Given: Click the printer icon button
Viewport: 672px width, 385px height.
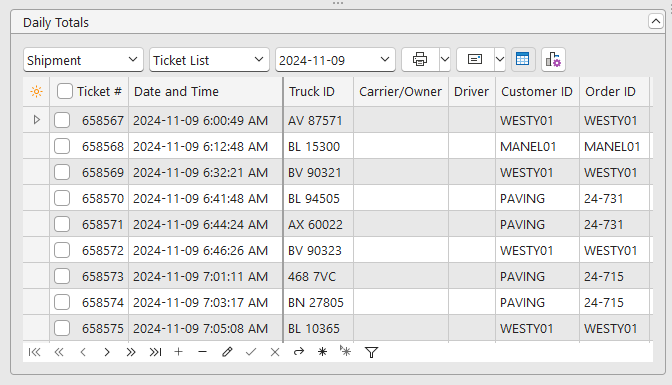Looking at the screenshot, I should click(x=420, y=59).
